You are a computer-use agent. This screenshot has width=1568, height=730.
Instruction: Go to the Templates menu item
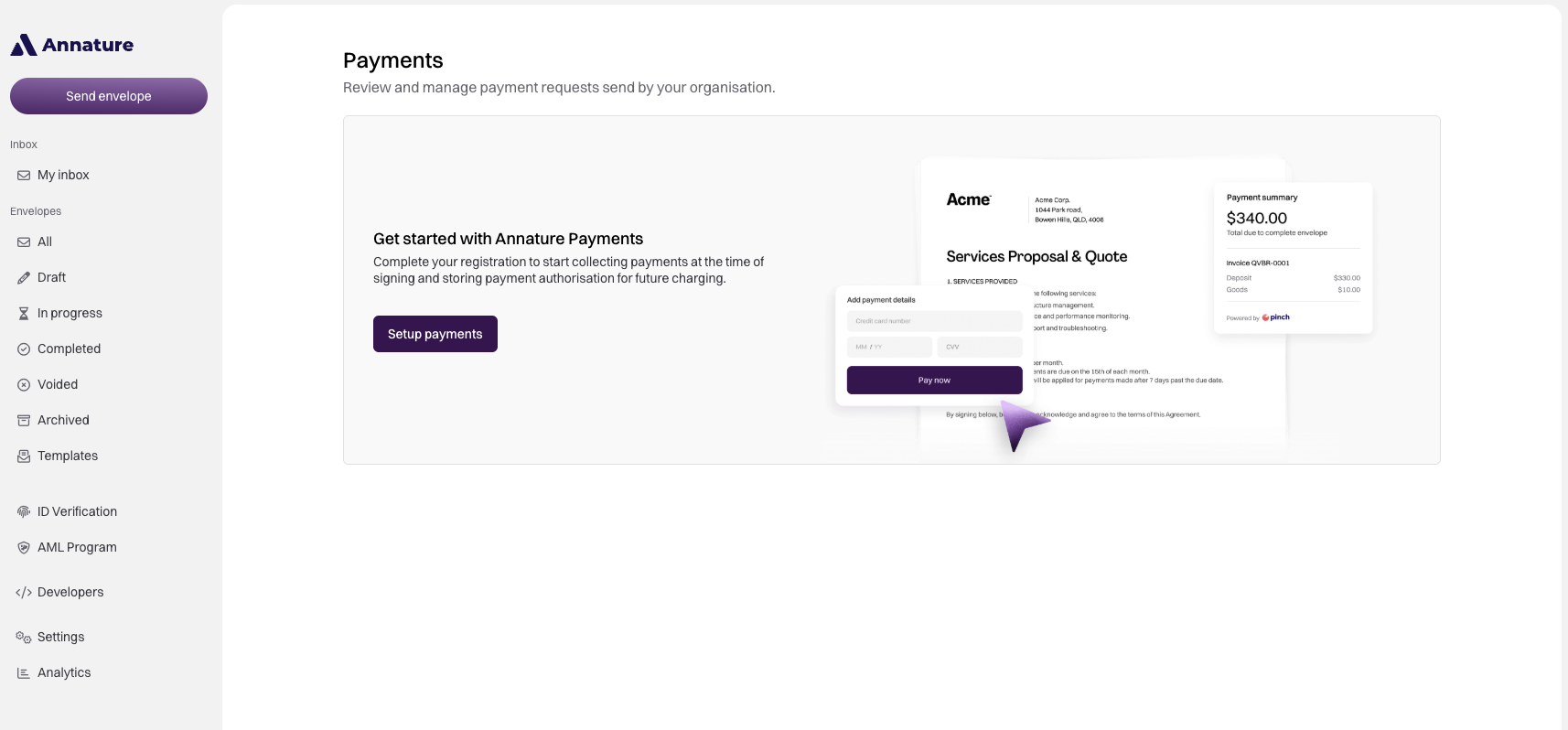[x=109, y=456]
